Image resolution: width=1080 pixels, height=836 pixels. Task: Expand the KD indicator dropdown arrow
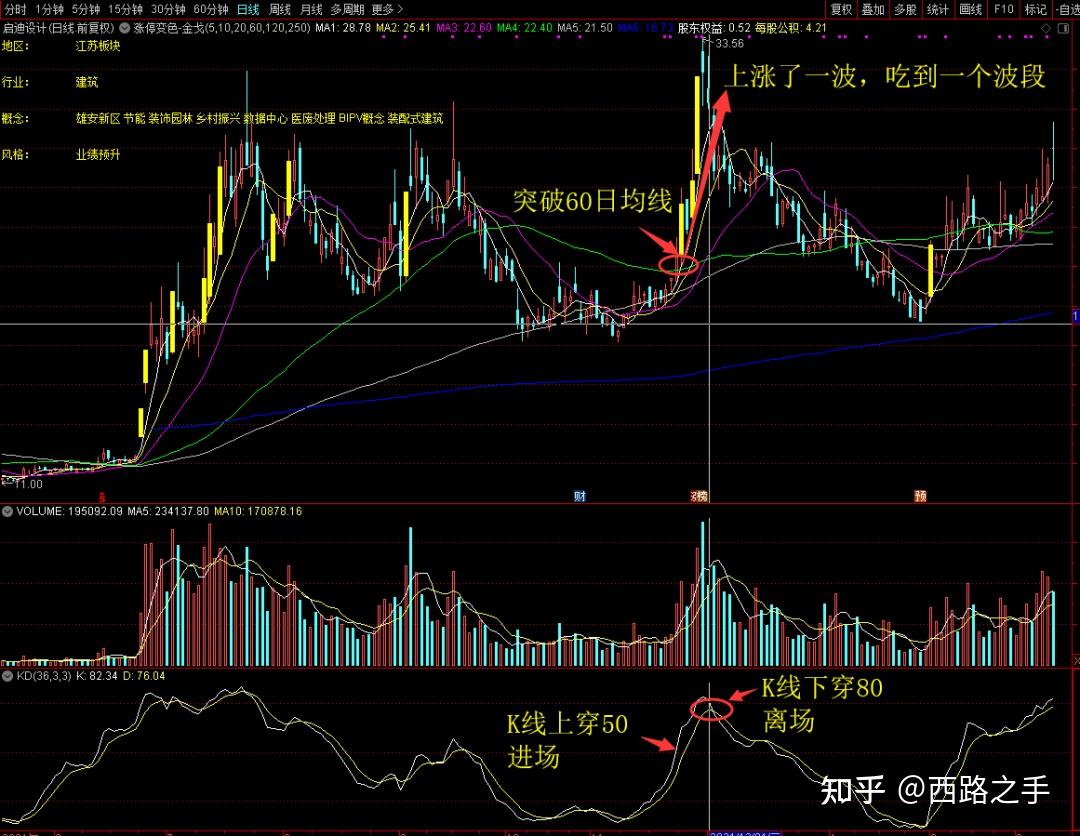pyautogui.click(x=8, y=676)
